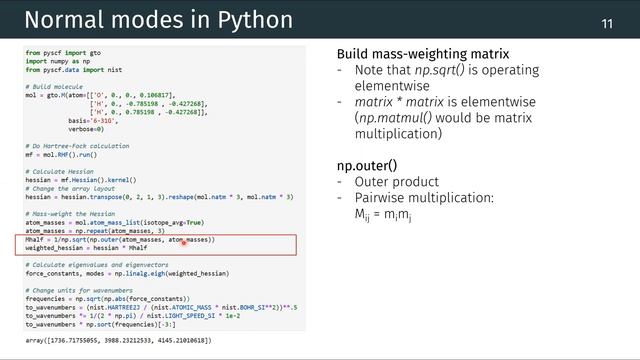This screenshot has width=640, height=360.
Task: Click the np.sort(frequencies)[-3:] line
Action: pos(100,324)
